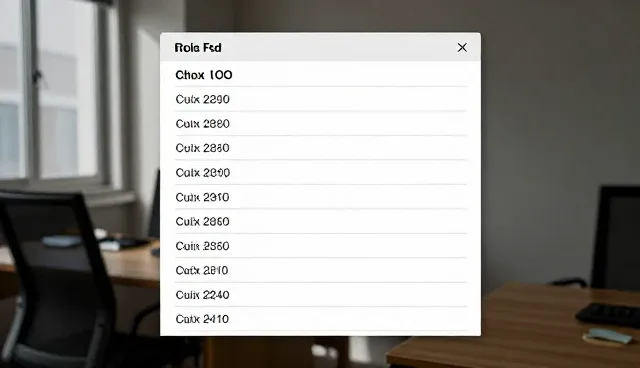Select the Cuix 2310 list item
The image size is (640, 368).
point(320,197)
